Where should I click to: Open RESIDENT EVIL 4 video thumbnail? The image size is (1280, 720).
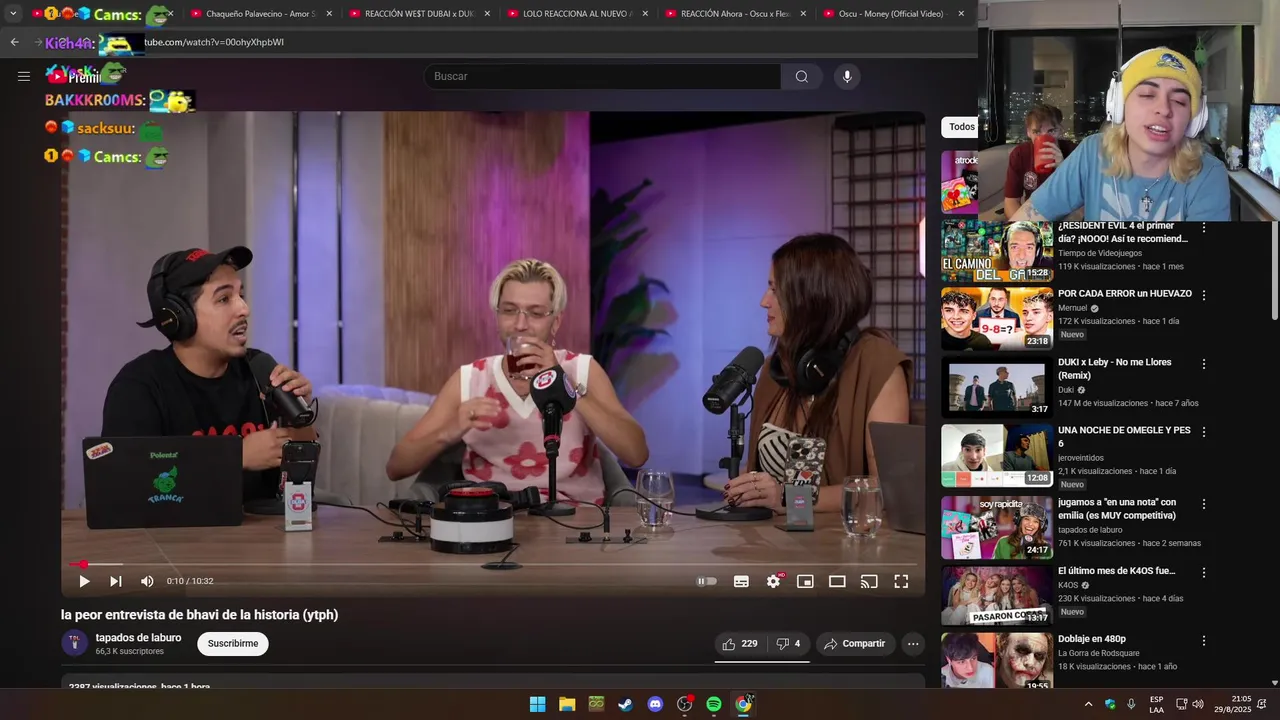[997, 251]
